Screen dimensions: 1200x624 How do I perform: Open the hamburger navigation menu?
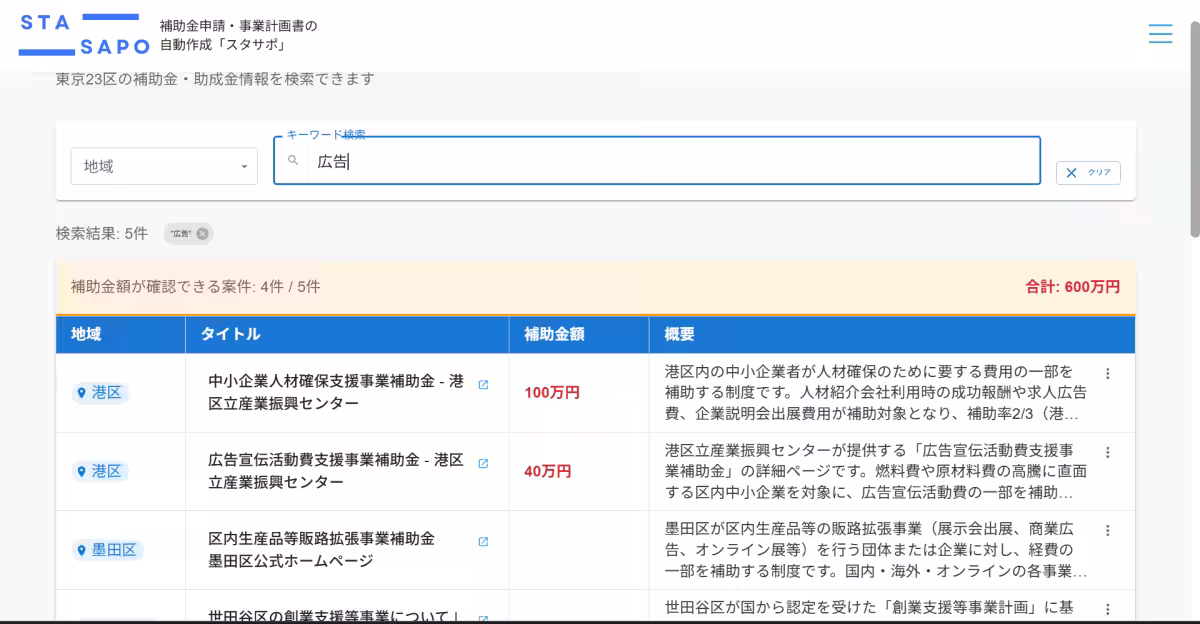click(1160, 33)
